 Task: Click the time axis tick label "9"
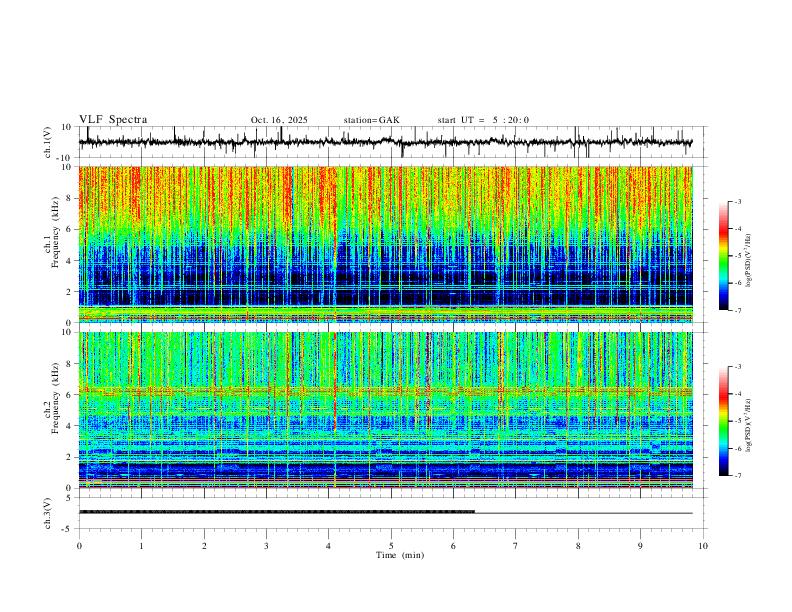point(640,546)
